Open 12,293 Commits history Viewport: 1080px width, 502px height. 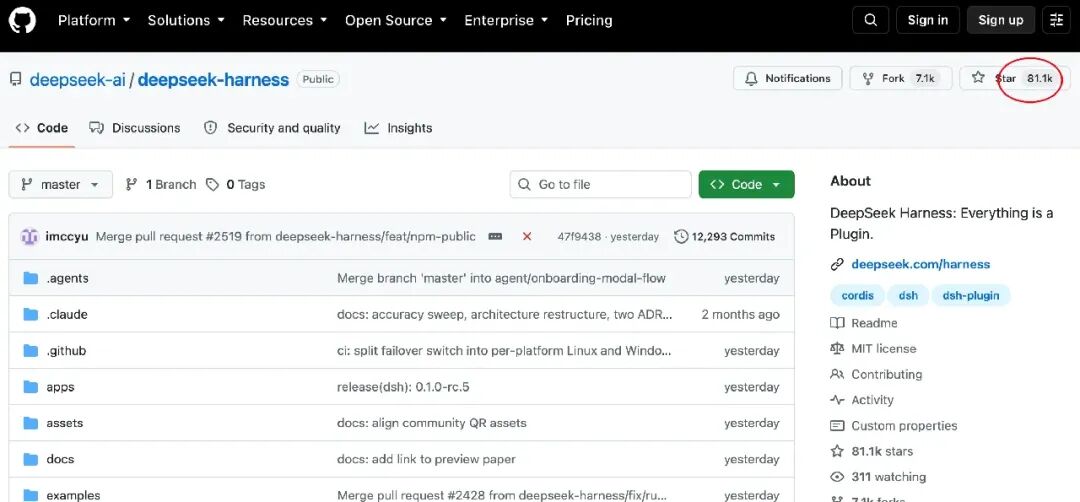click(725, 236)
